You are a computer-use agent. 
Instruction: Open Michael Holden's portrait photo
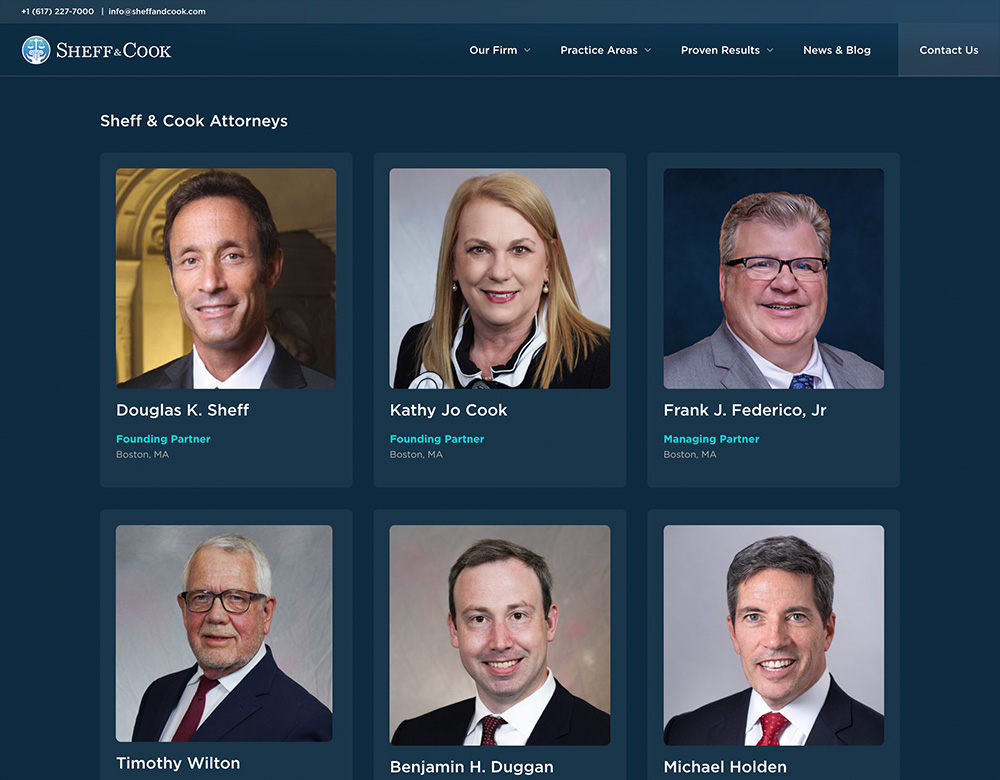click(774, 635)
